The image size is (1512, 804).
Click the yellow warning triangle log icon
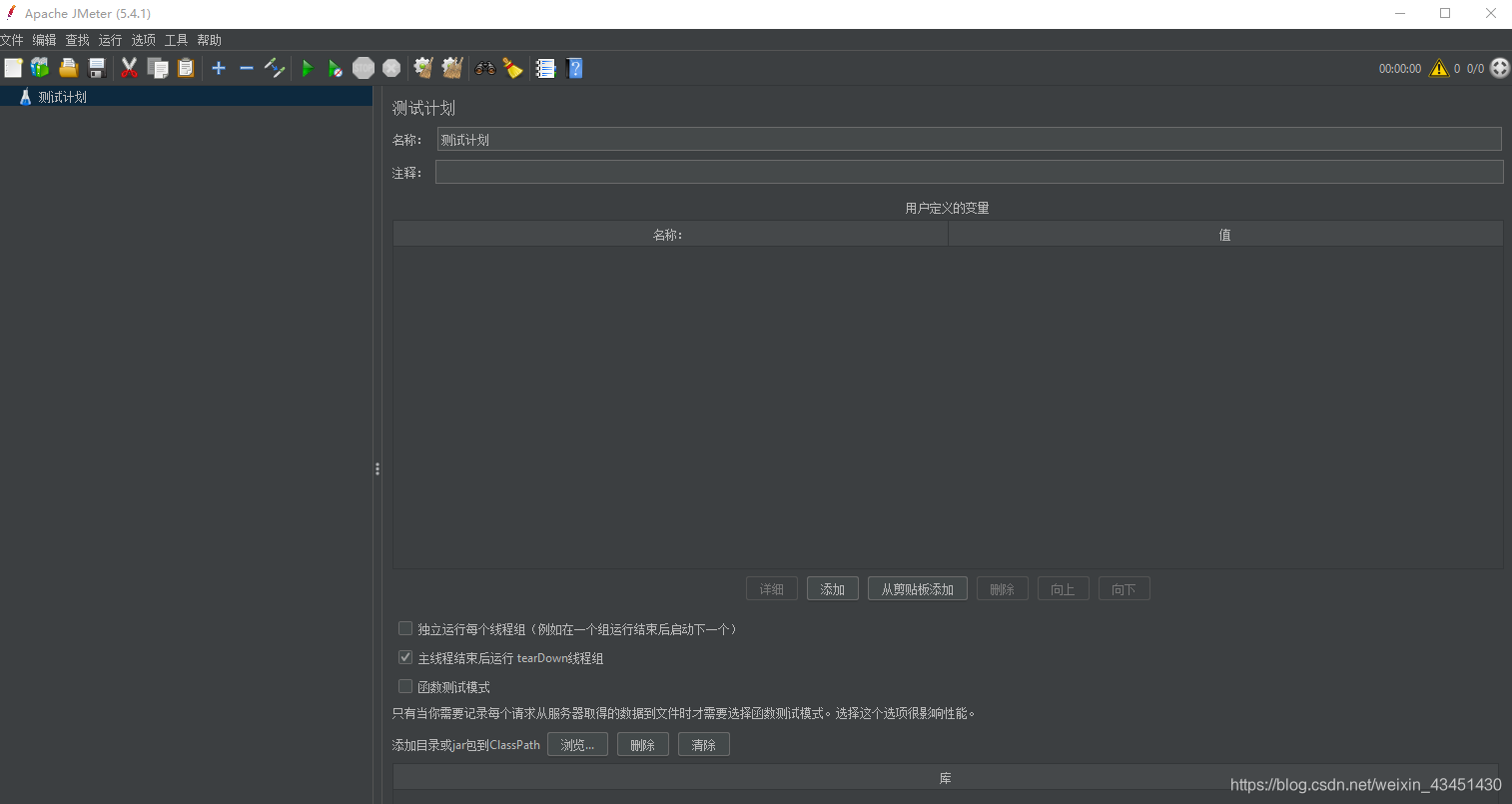click(1439, 68)
